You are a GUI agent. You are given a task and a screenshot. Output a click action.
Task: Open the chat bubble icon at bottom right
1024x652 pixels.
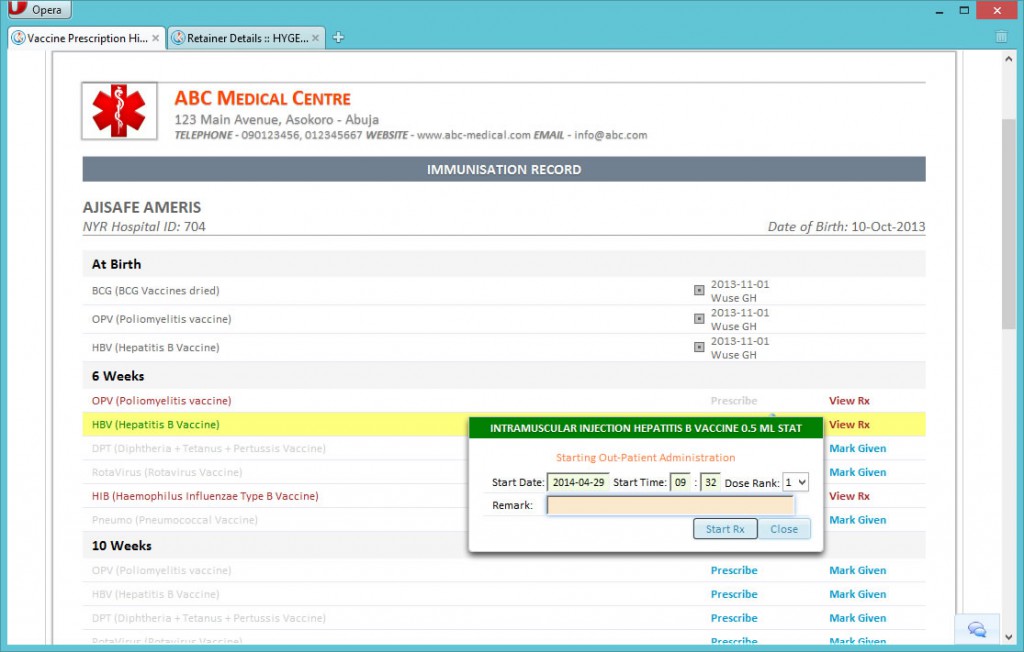[975, 629]
